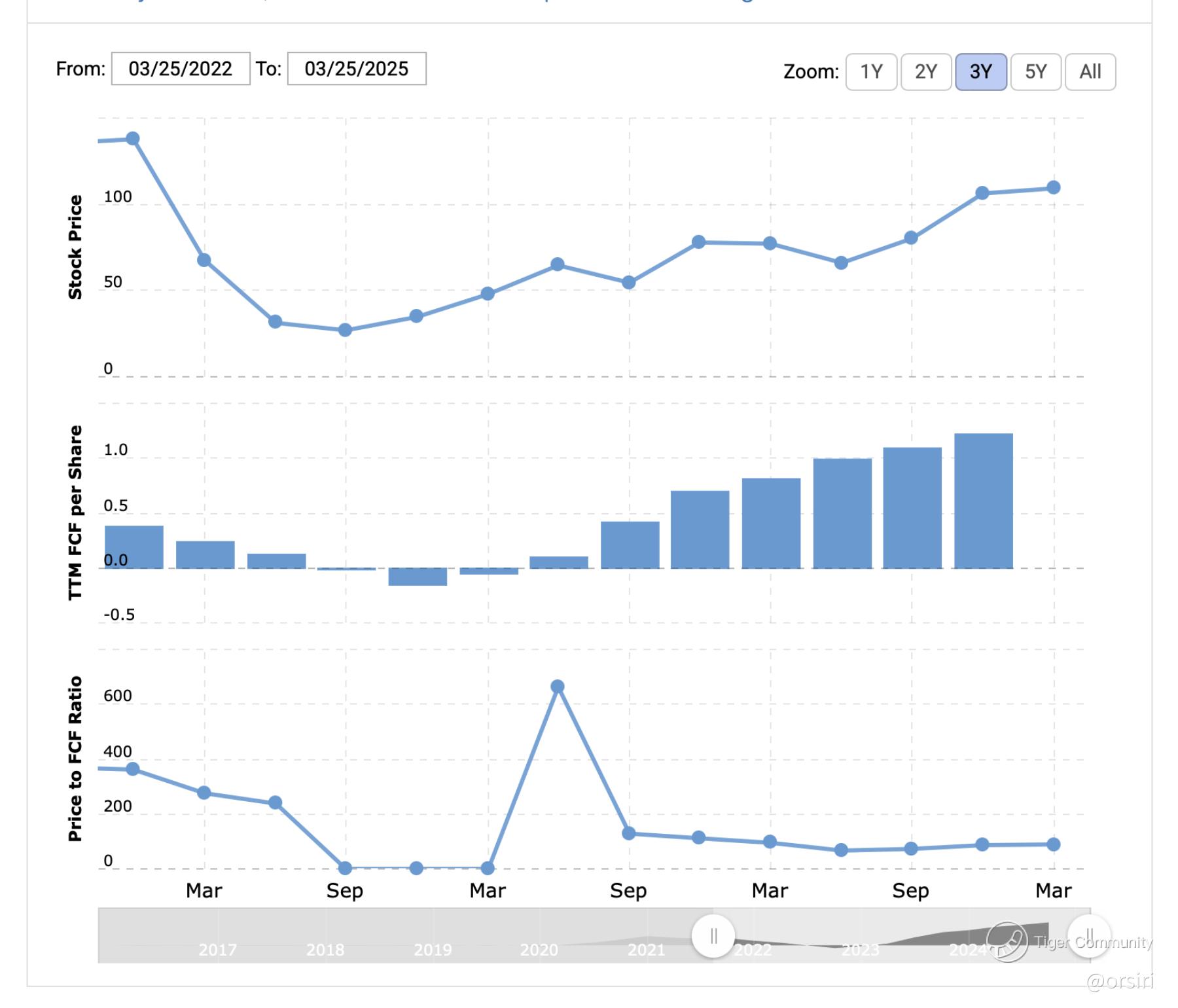Click the 2017 area in range navigator

[x=217, y=949]
